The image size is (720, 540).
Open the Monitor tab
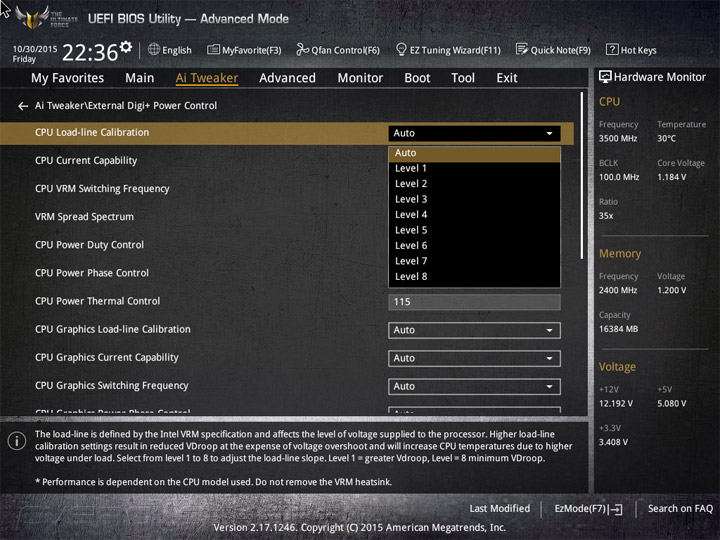360,78
